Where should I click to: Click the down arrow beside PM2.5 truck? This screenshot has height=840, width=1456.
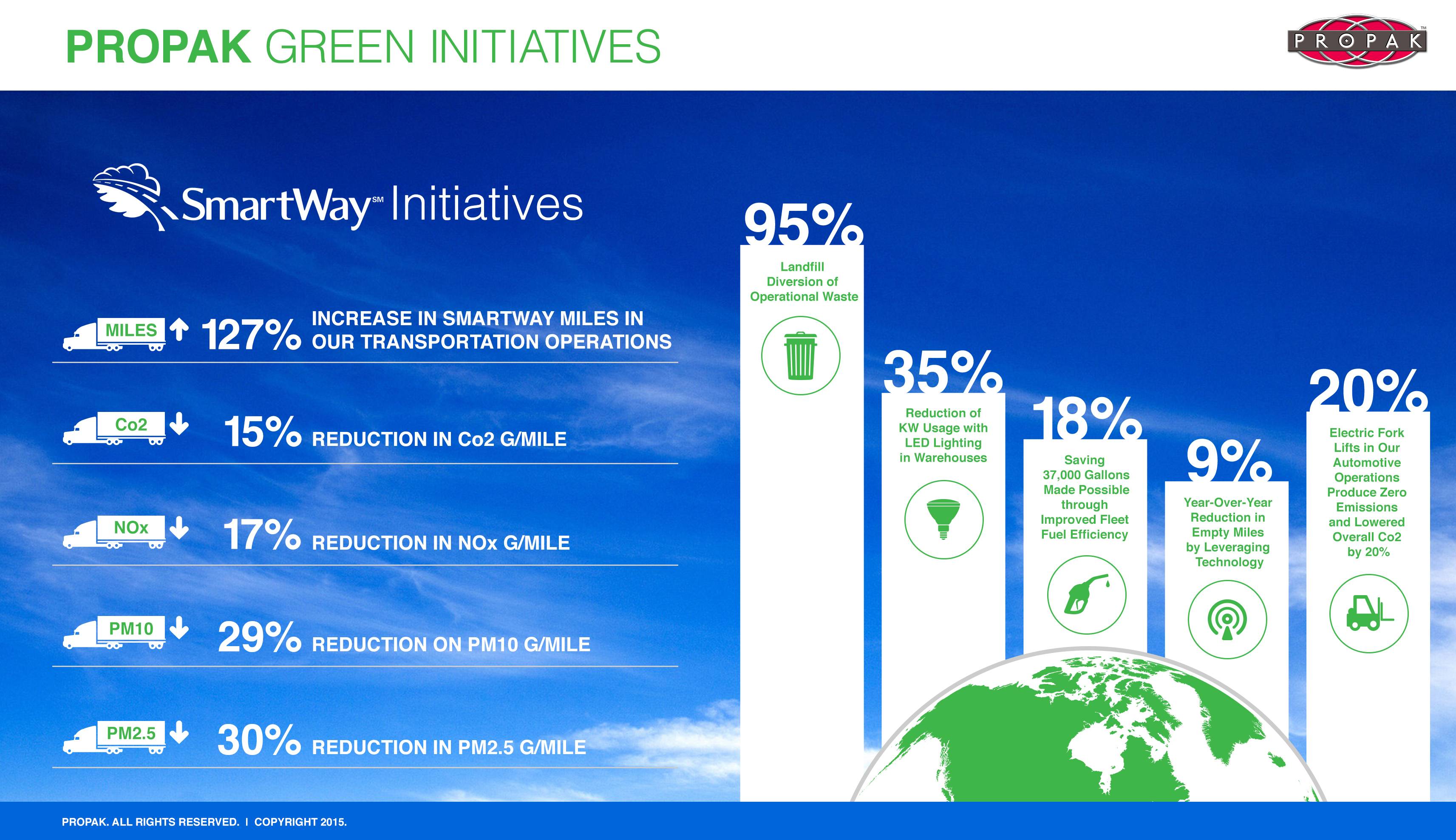point(180,732)
